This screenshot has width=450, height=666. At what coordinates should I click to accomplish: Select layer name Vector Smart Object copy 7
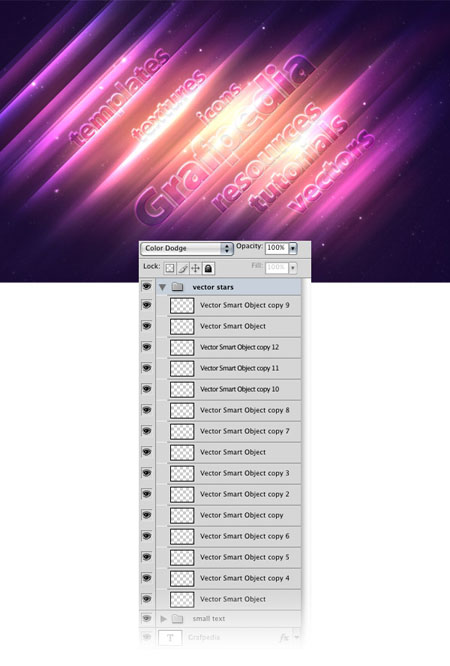[245, 432]
